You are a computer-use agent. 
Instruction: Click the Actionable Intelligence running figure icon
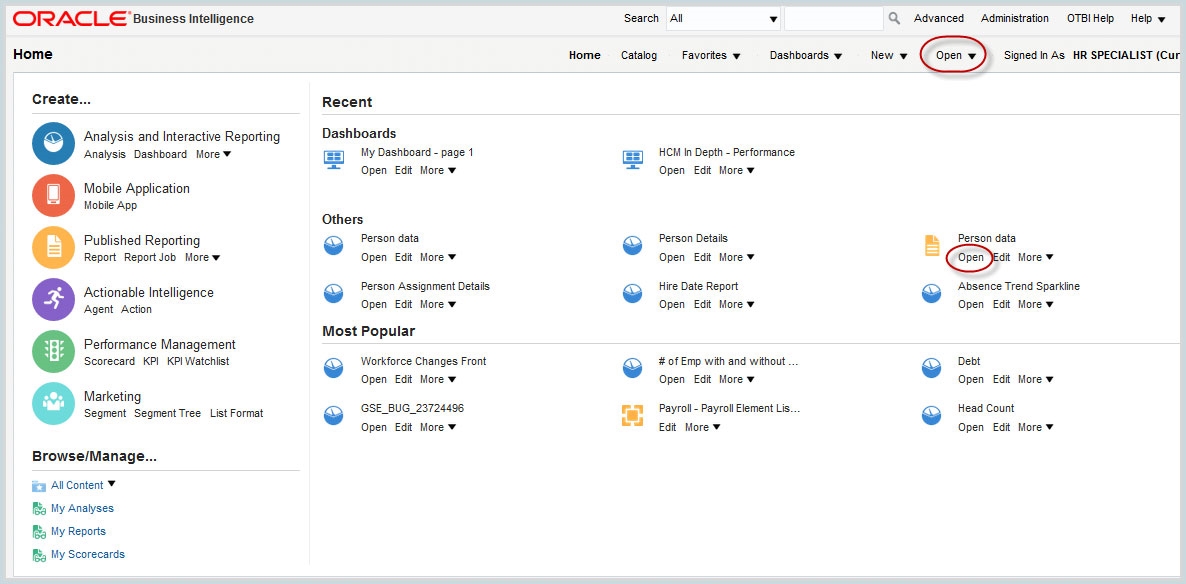point(53,299)
